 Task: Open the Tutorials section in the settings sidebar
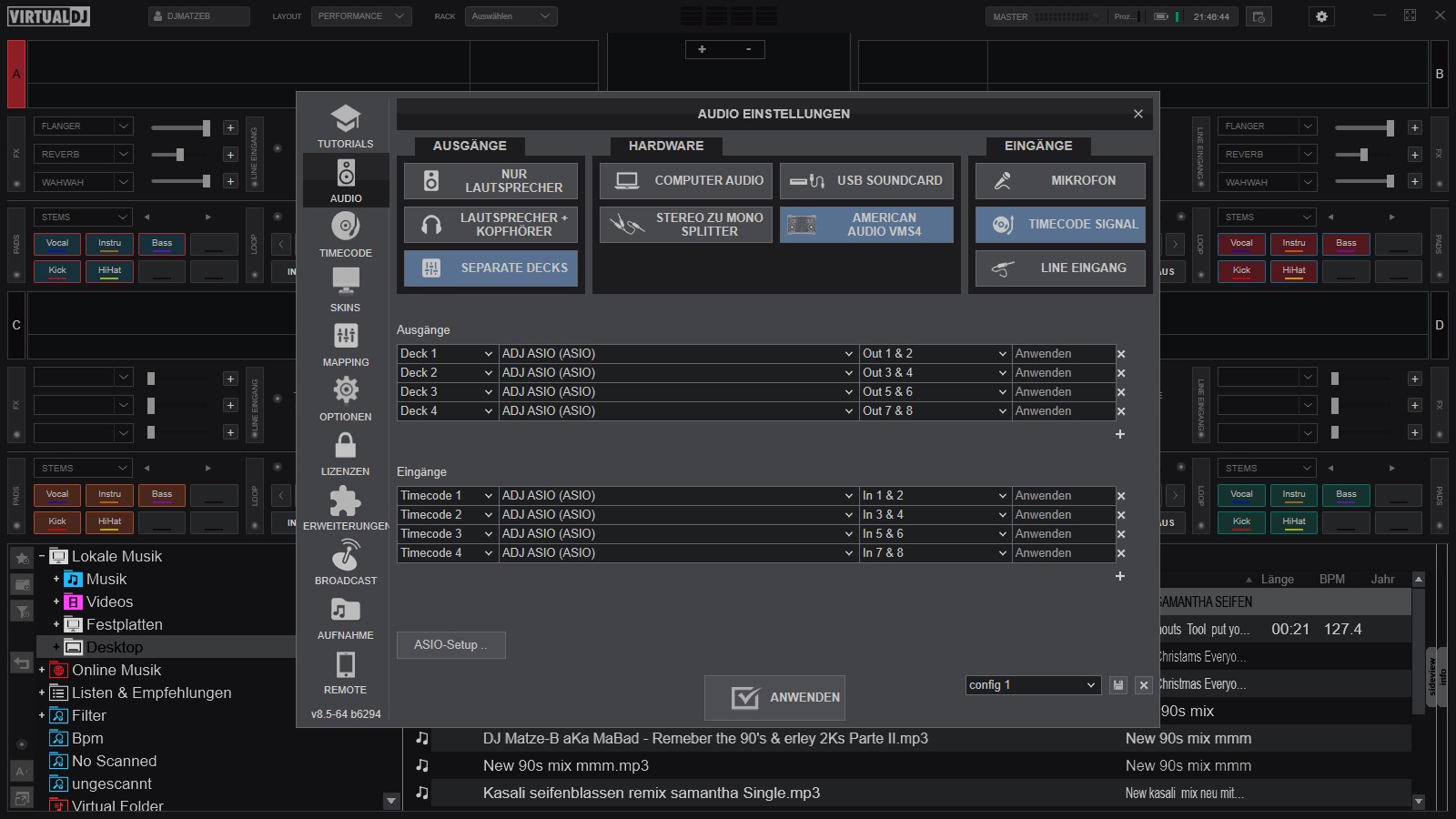click(345, 126)
